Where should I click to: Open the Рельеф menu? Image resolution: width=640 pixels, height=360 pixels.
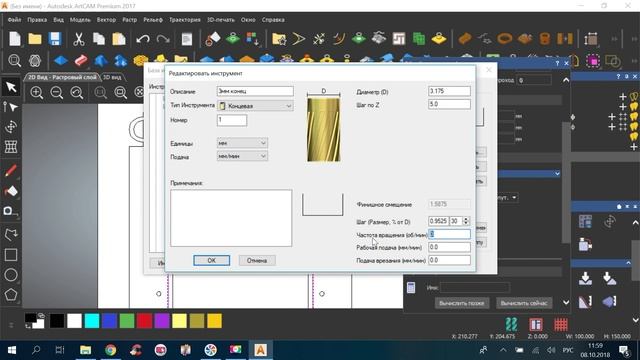153,20
